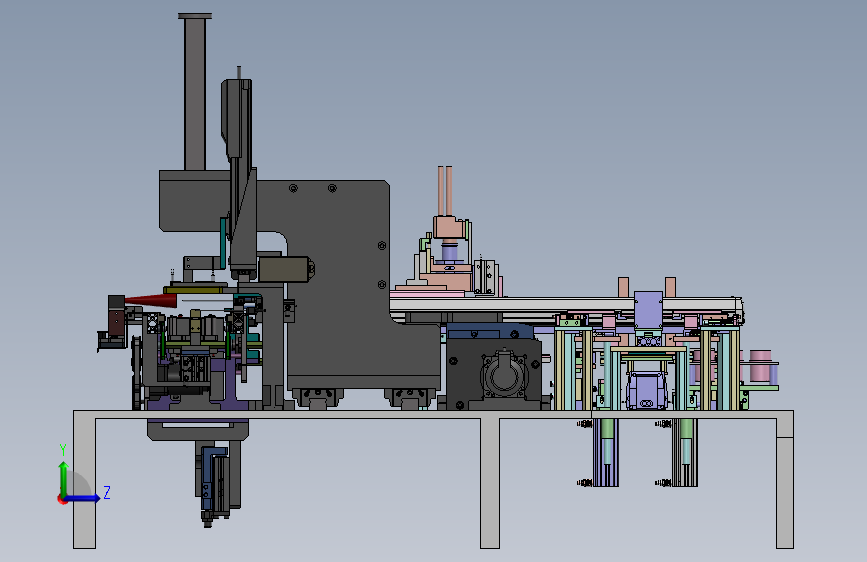Select the pair of salmon vertical rods
Viewport: 867px width, 562px height.
coord(445,191)
